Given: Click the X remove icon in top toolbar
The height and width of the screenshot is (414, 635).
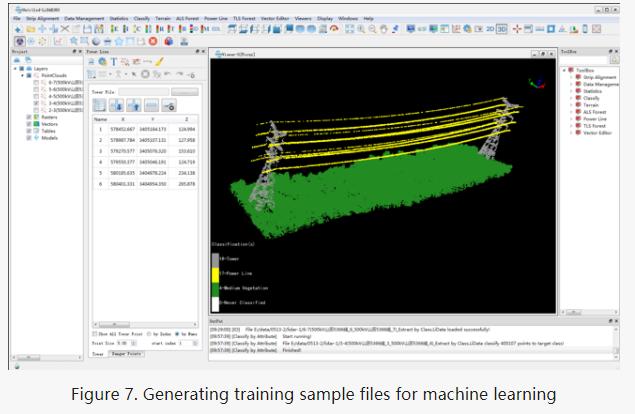Looking at the screenshot, I should coord(65,29).
